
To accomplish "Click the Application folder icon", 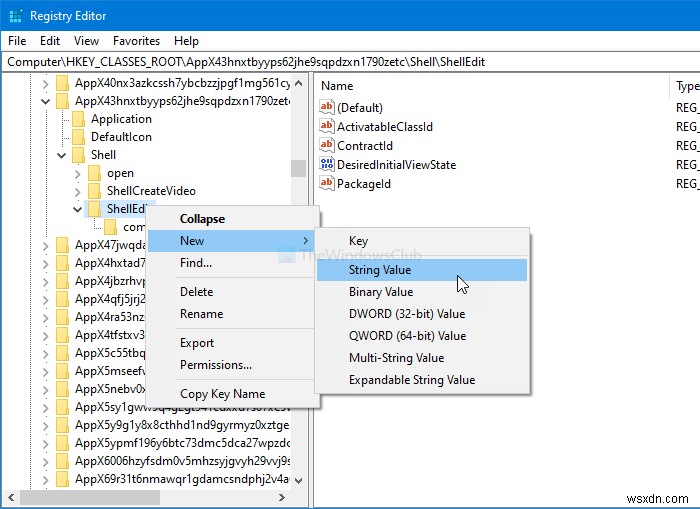I will (78, 119).
